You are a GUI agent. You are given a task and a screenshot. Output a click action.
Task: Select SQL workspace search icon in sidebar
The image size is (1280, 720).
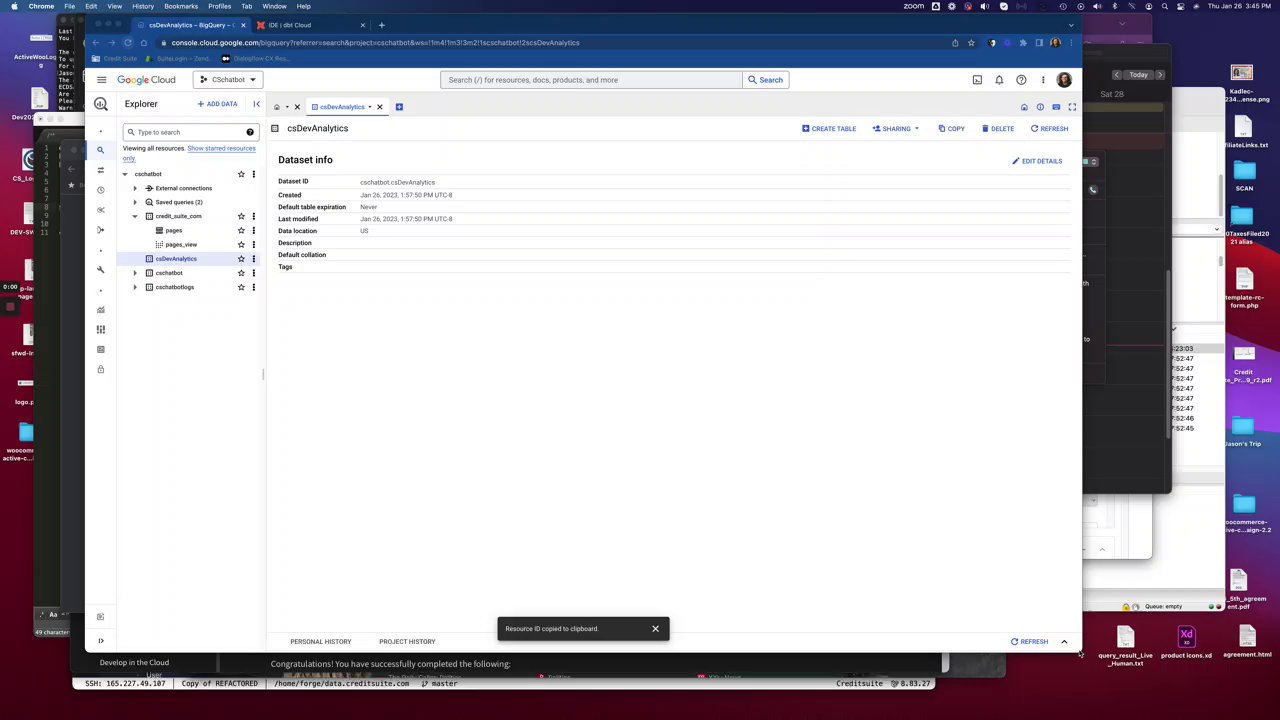[x=100, y=150]
